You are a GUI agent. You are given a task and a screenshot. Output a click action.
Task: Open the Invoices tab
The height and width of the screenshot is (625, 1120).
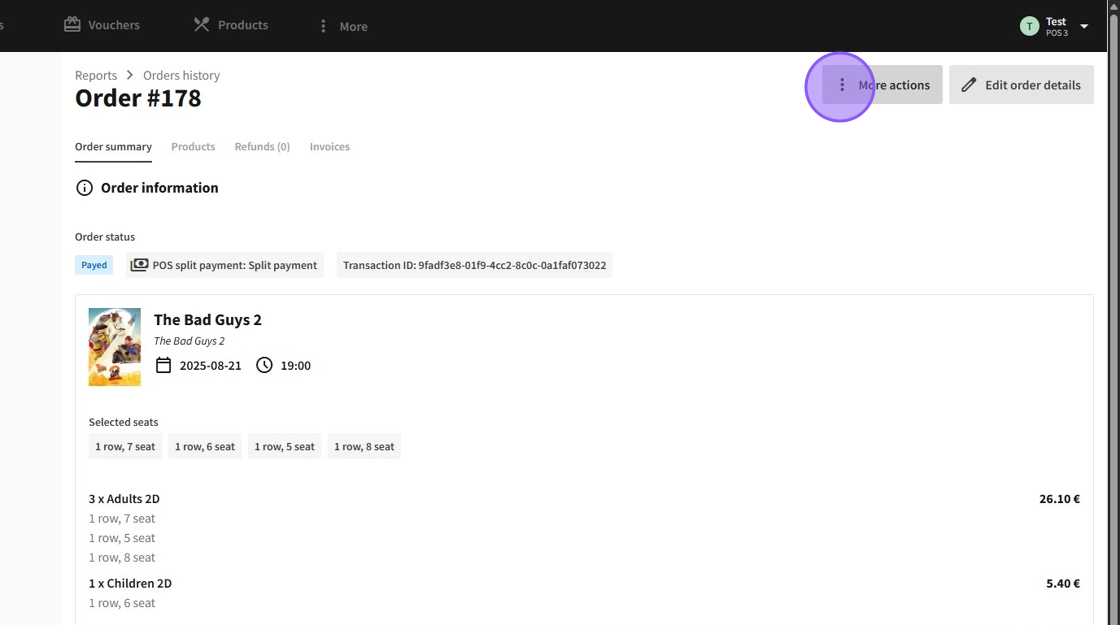point(329,147)
